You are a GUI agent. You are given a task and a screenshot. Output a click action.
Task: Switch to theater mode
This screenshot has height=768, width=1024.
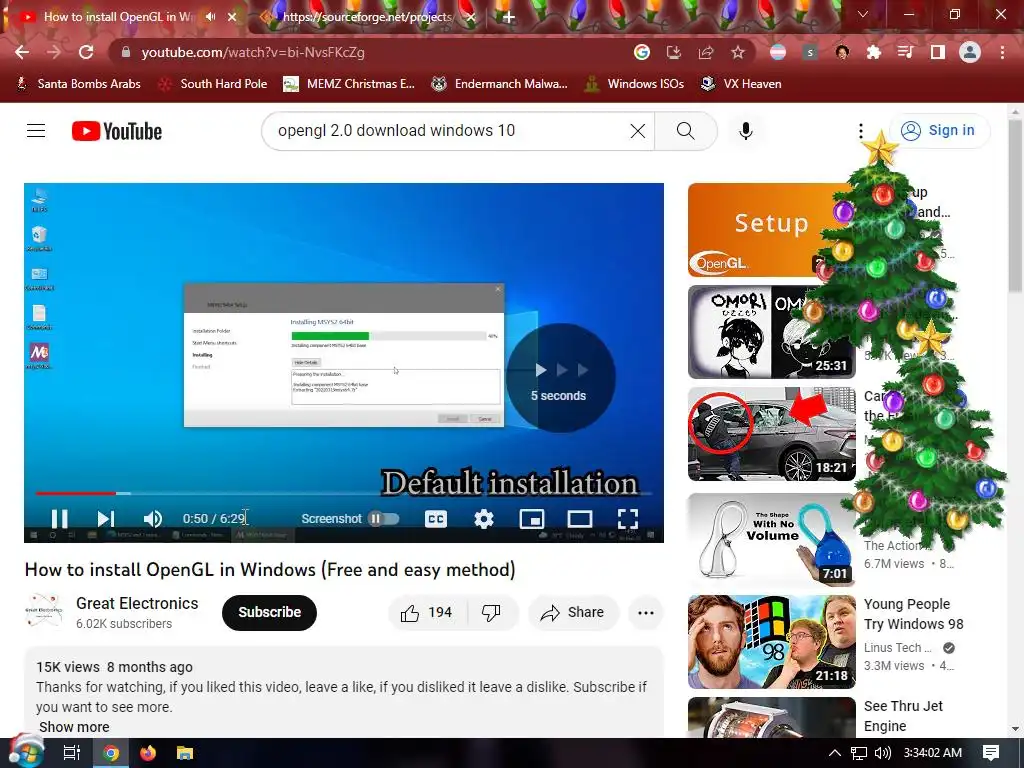[x=580, y=519]
